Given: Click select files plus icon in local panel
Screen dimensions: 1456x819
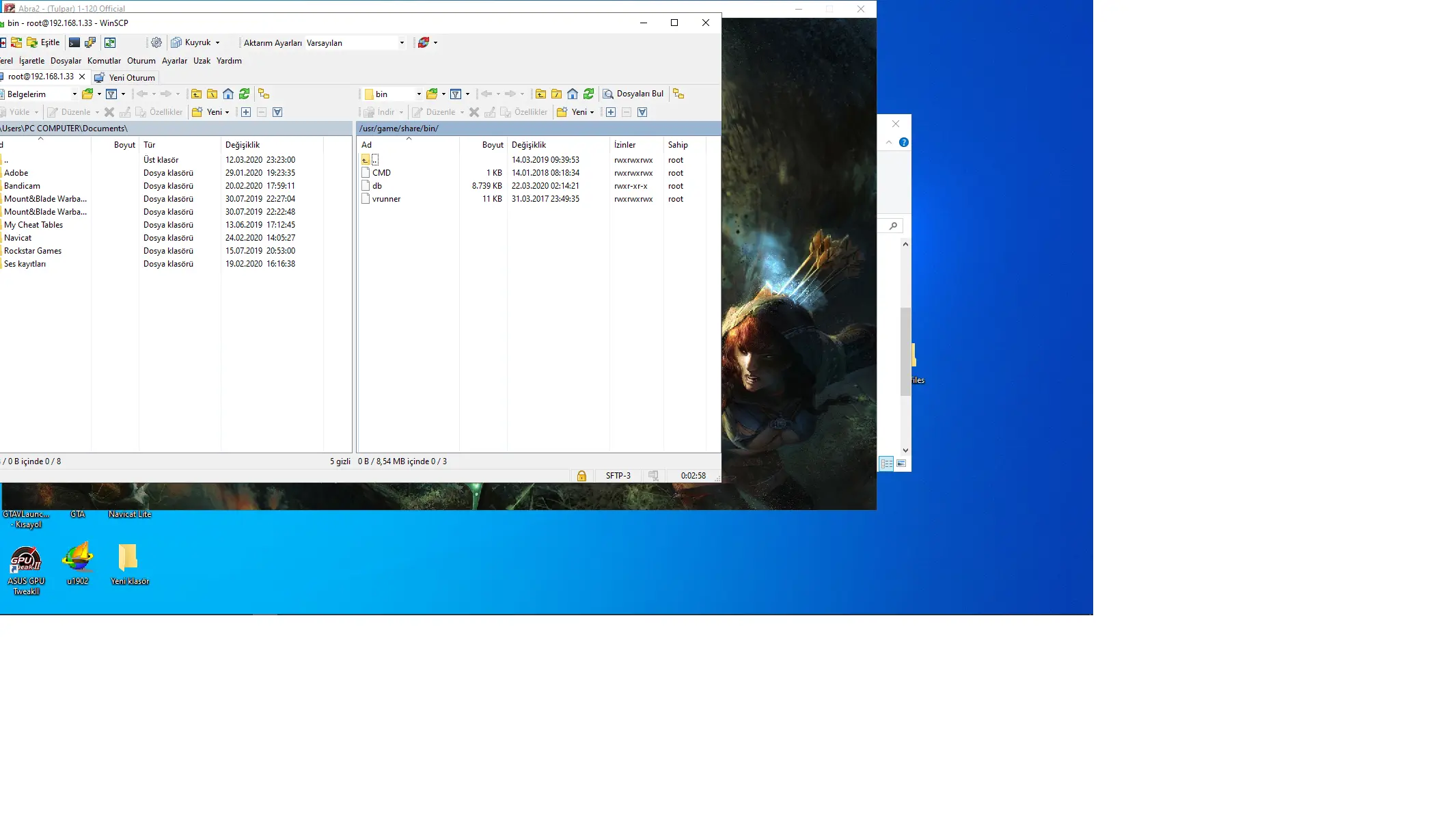Looking at the screenshot, I should click(x=246, y=112).
